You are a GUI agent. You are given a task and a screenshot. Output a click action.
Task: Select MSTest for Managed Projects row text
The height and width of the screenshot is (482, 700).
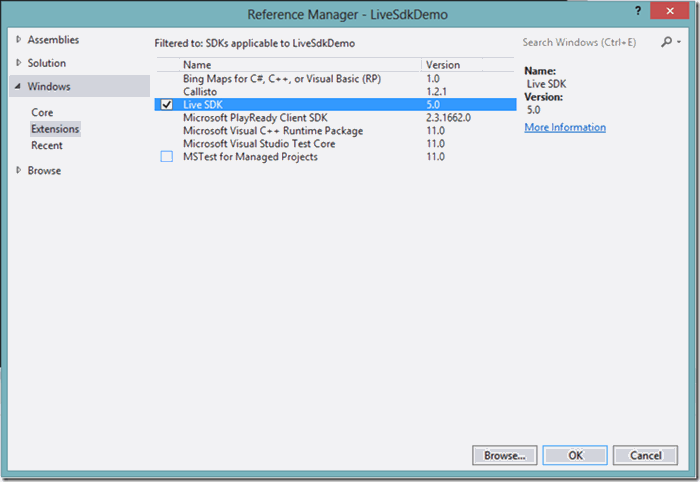point(250,157)
